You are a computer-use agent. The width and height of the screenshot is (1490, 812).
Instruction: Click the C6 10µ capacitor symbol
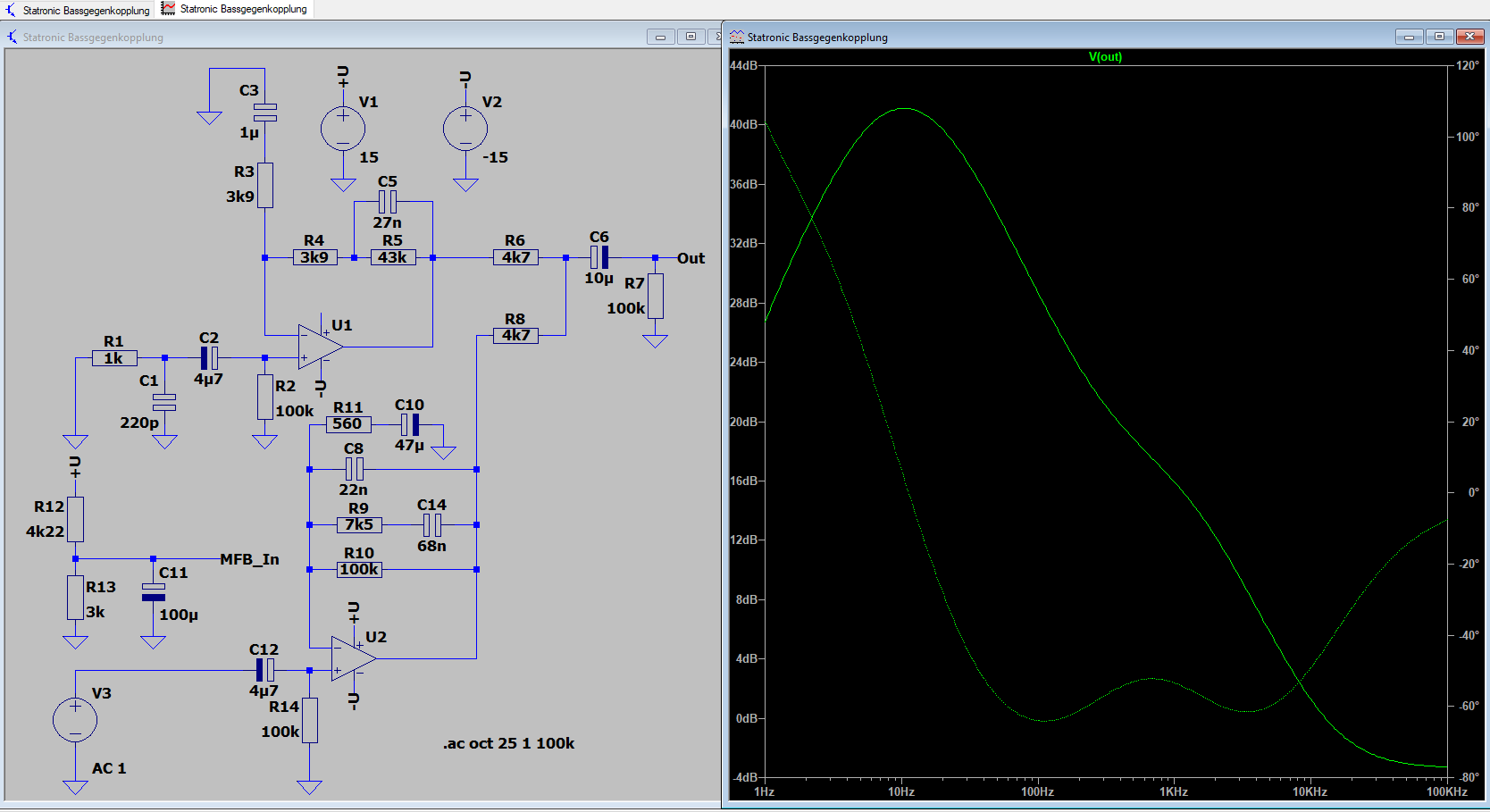599,257
